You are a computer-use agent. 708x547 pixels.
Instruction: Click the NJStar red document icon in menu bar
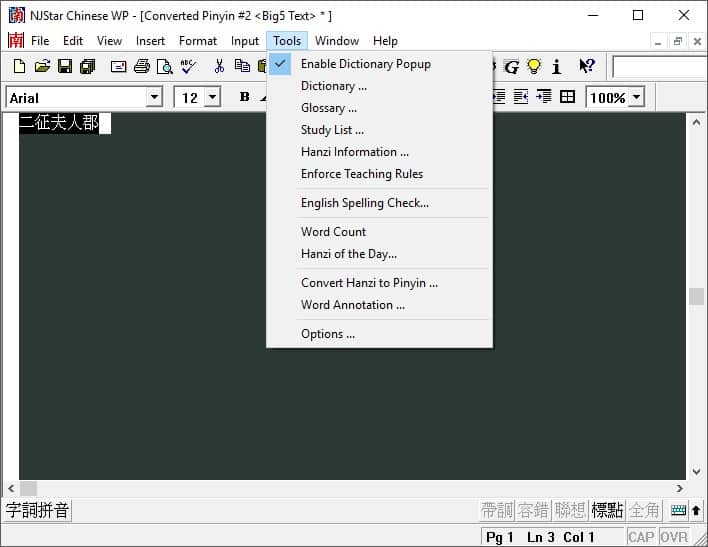[x=16, y=41]
